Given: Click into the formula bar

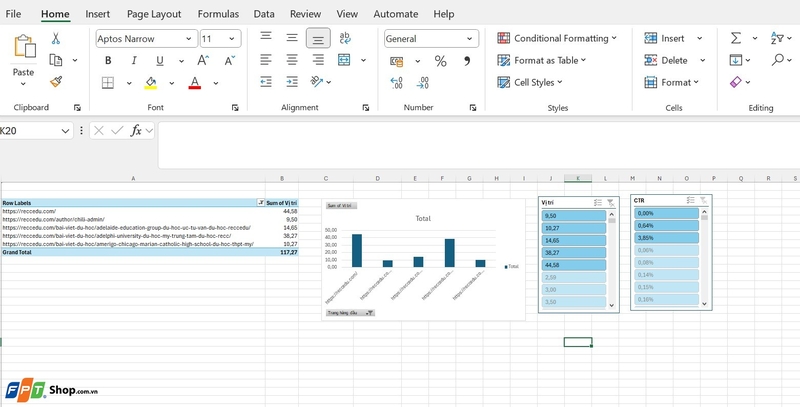Looking at the screenshot, I should (x=479, y=145).
